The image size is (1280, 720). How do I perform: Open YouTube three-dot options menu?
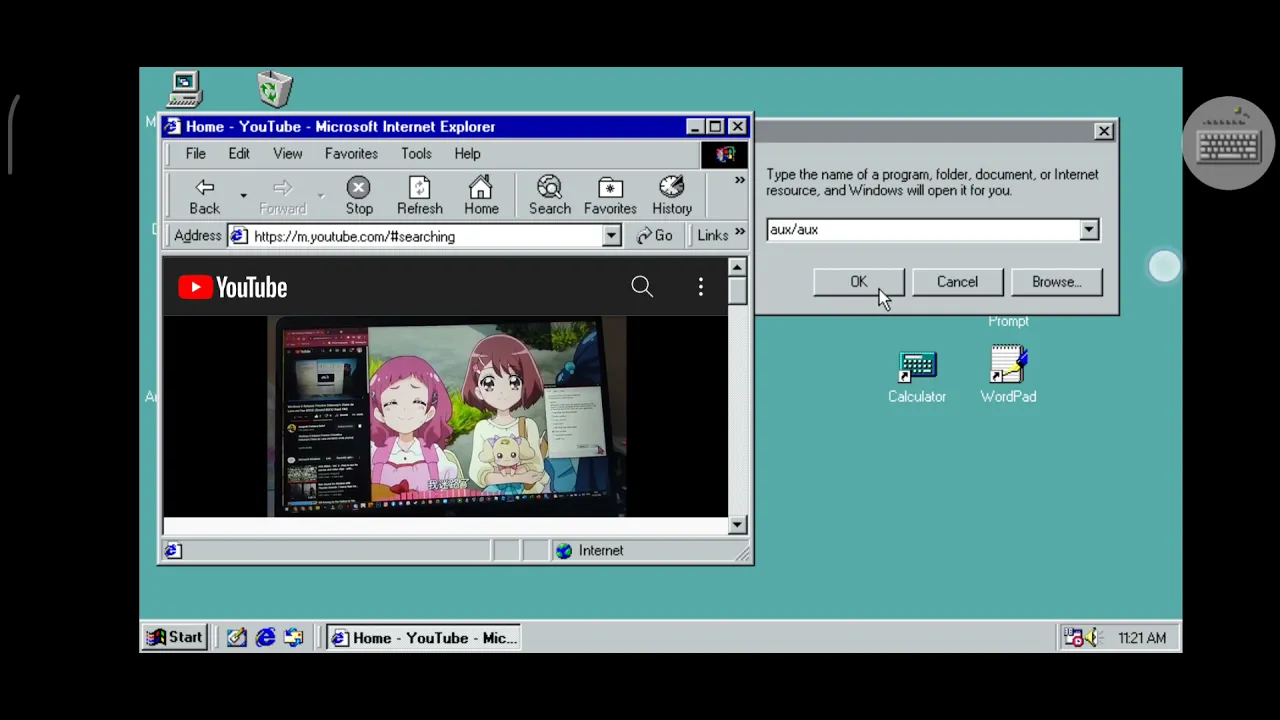[x=701, y=288]
